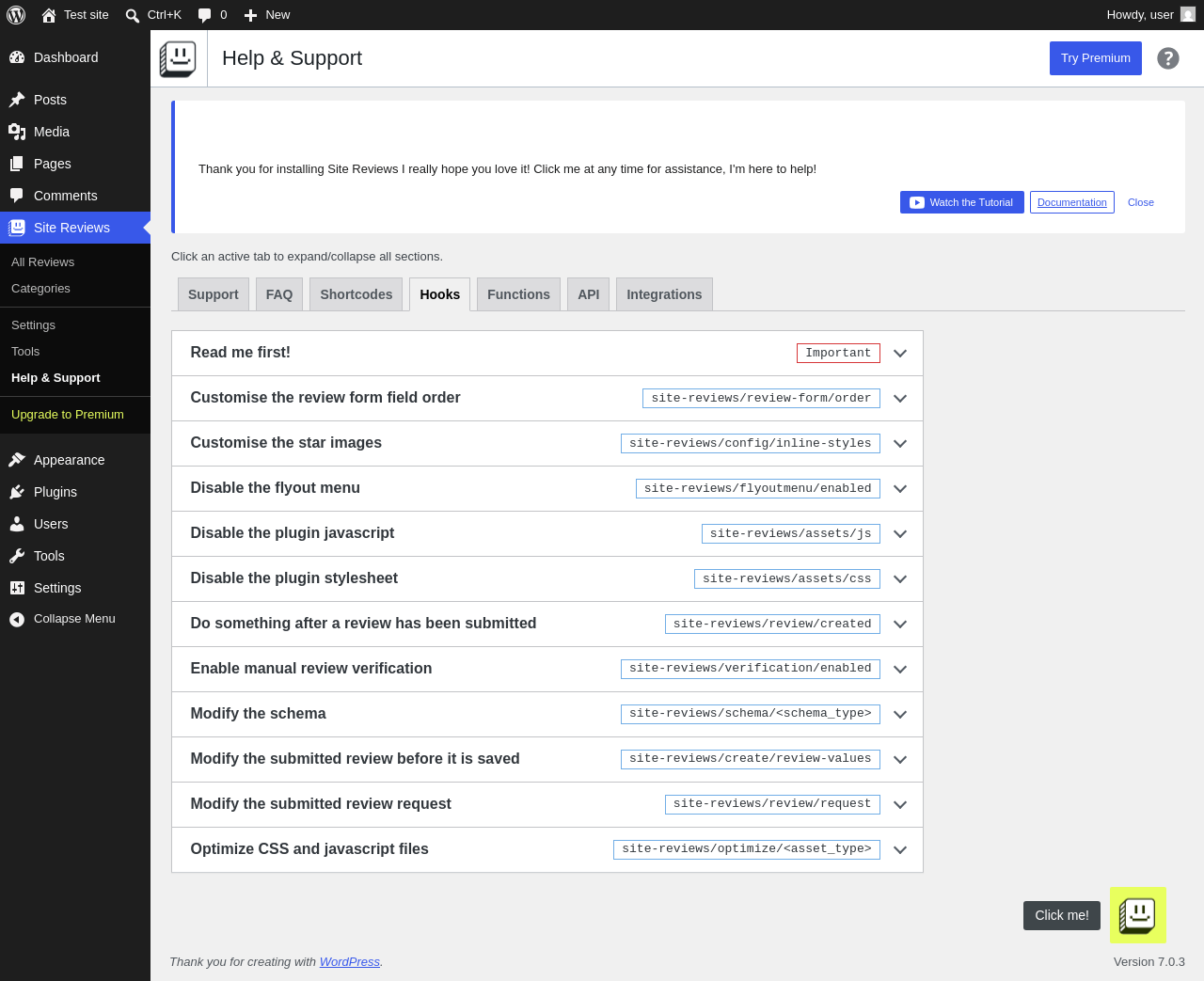The height and width of the screenshot is (981, 1204).
Task: Click the New plus icon
Action: pos(250,15)
